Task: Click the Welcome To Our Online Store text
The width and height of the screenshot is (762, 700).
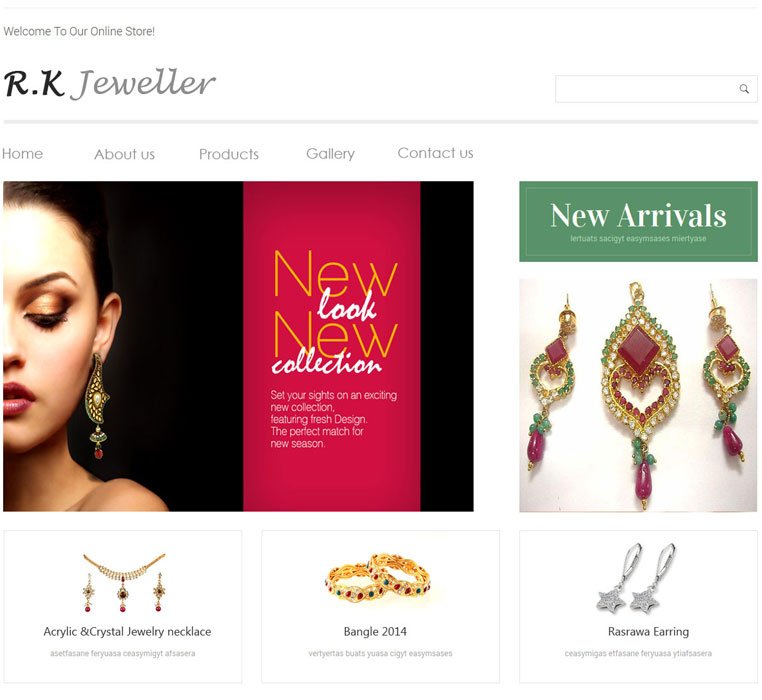Action: click(79, 32)
